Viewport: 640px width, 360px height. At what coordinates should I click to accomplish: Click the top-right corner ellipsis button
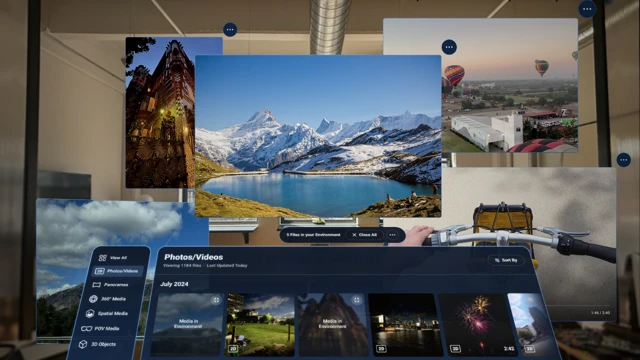(587, 9)
